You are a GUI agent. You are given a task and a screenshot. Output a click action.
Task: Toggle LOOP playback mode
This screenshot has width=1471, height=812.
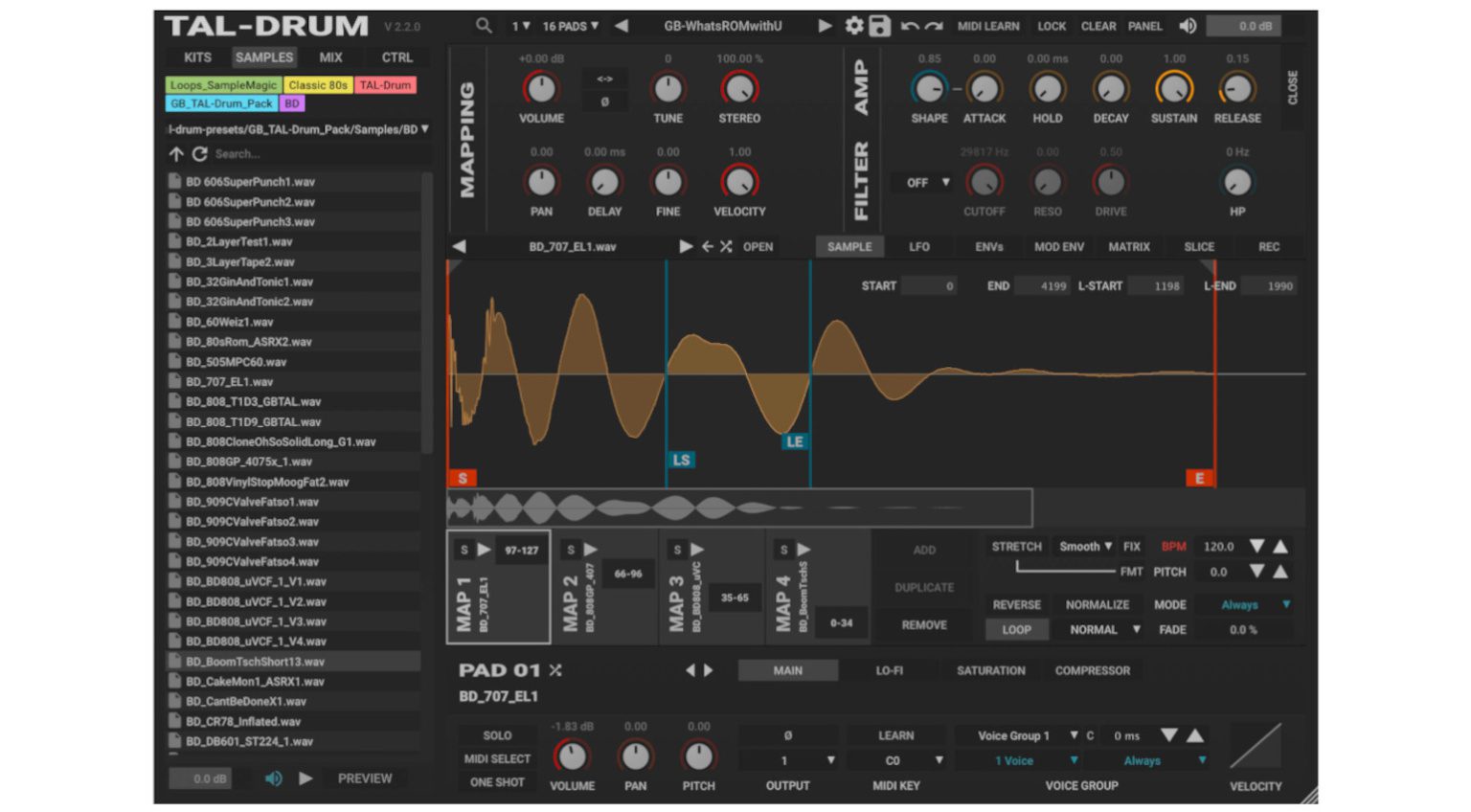[1017, 629]
